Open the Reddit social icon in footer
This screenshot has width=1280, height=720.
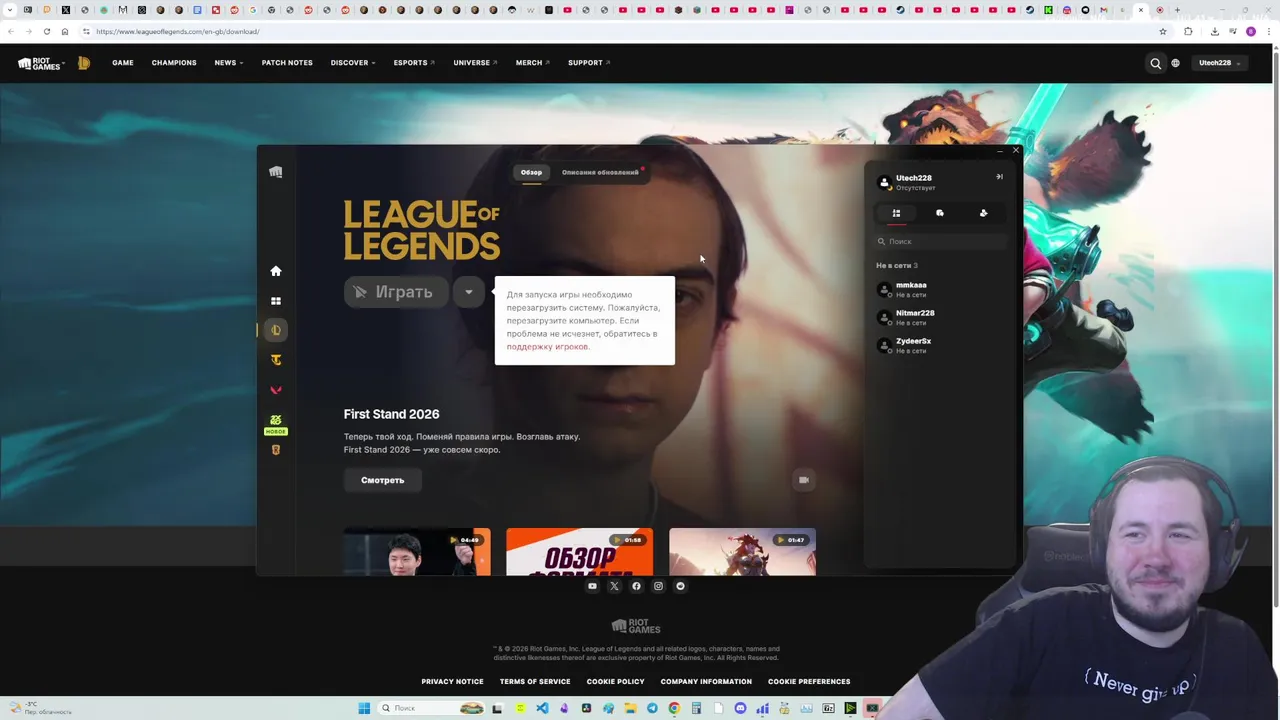(680, 586)
